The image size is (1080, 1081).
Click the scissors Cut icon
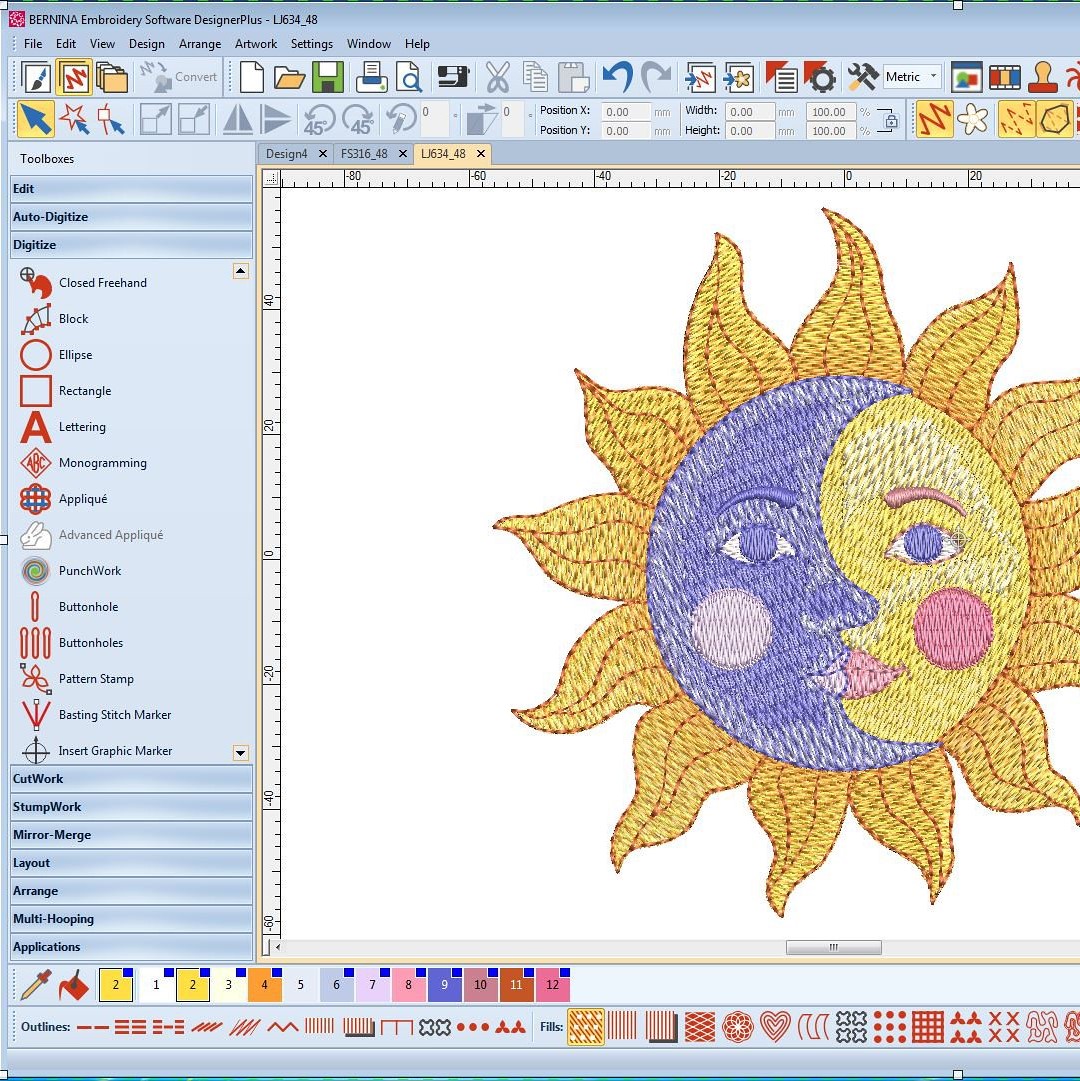497,77
